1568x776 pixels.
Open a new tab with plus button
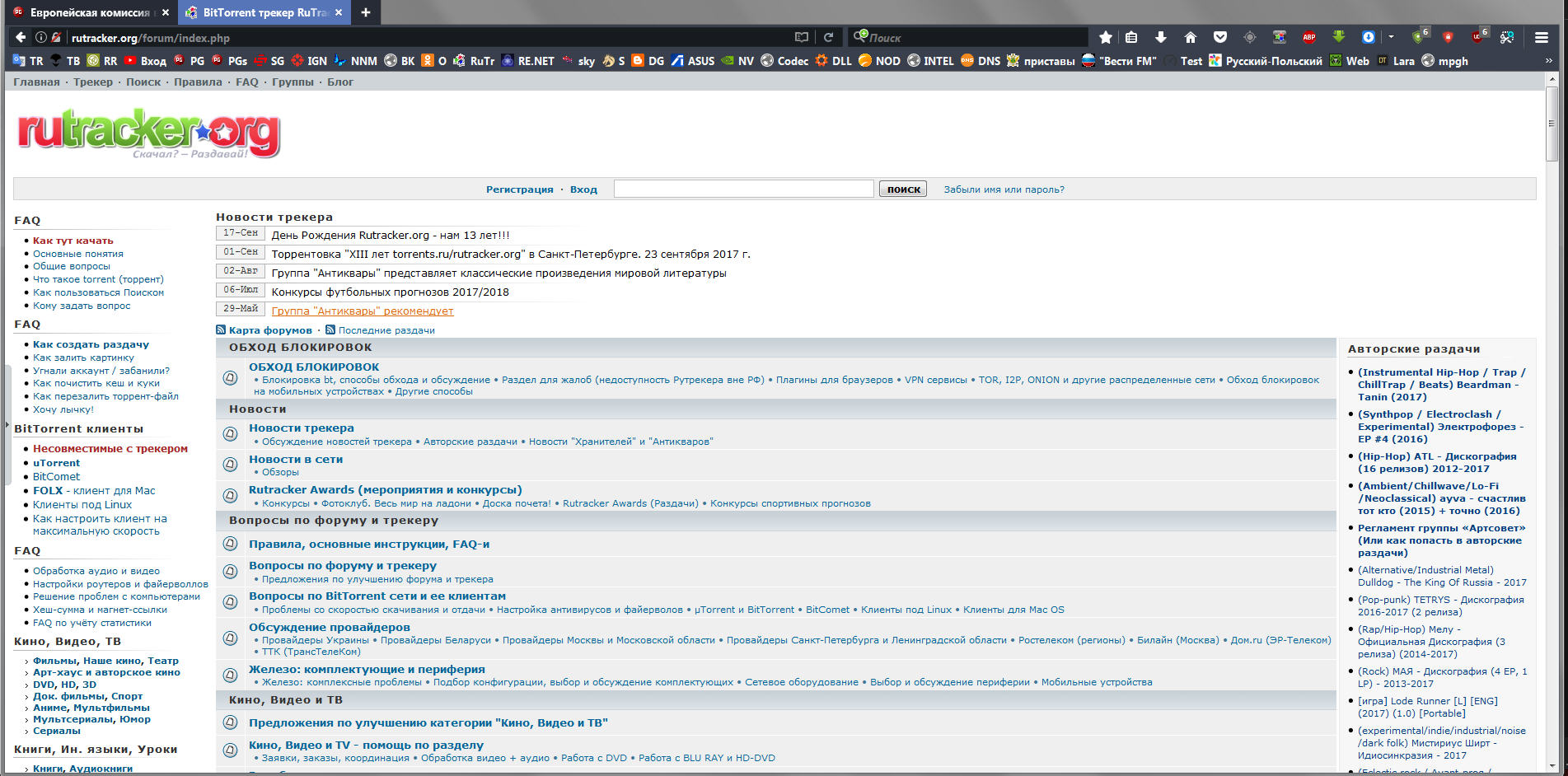(x=366, y=12)
